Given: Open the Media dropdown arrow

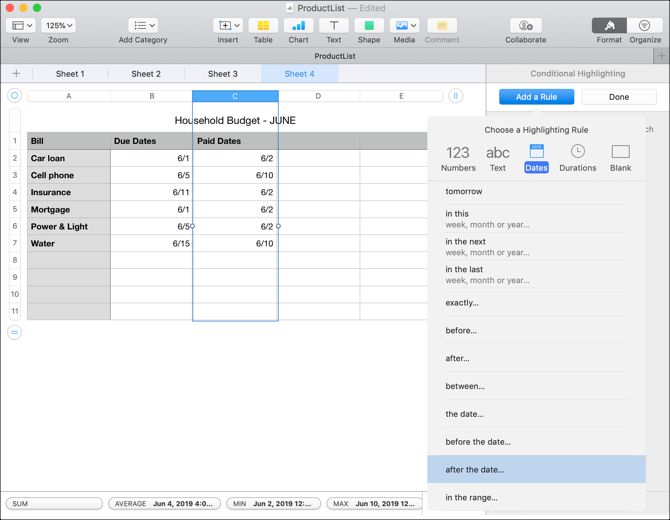Looking at the screenshot, I should [413, 26].
